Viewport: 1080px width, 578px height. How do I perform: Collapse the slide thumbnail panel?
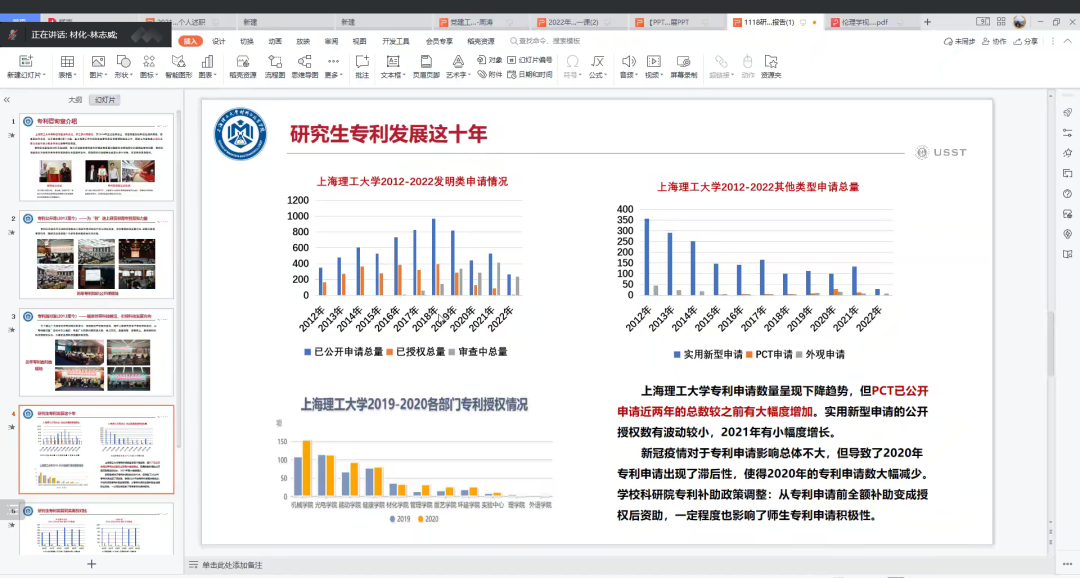7,100
